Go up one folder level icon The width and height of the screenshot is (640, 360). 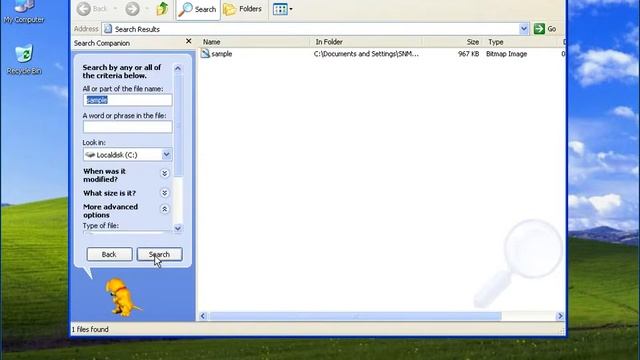[162, 9]
